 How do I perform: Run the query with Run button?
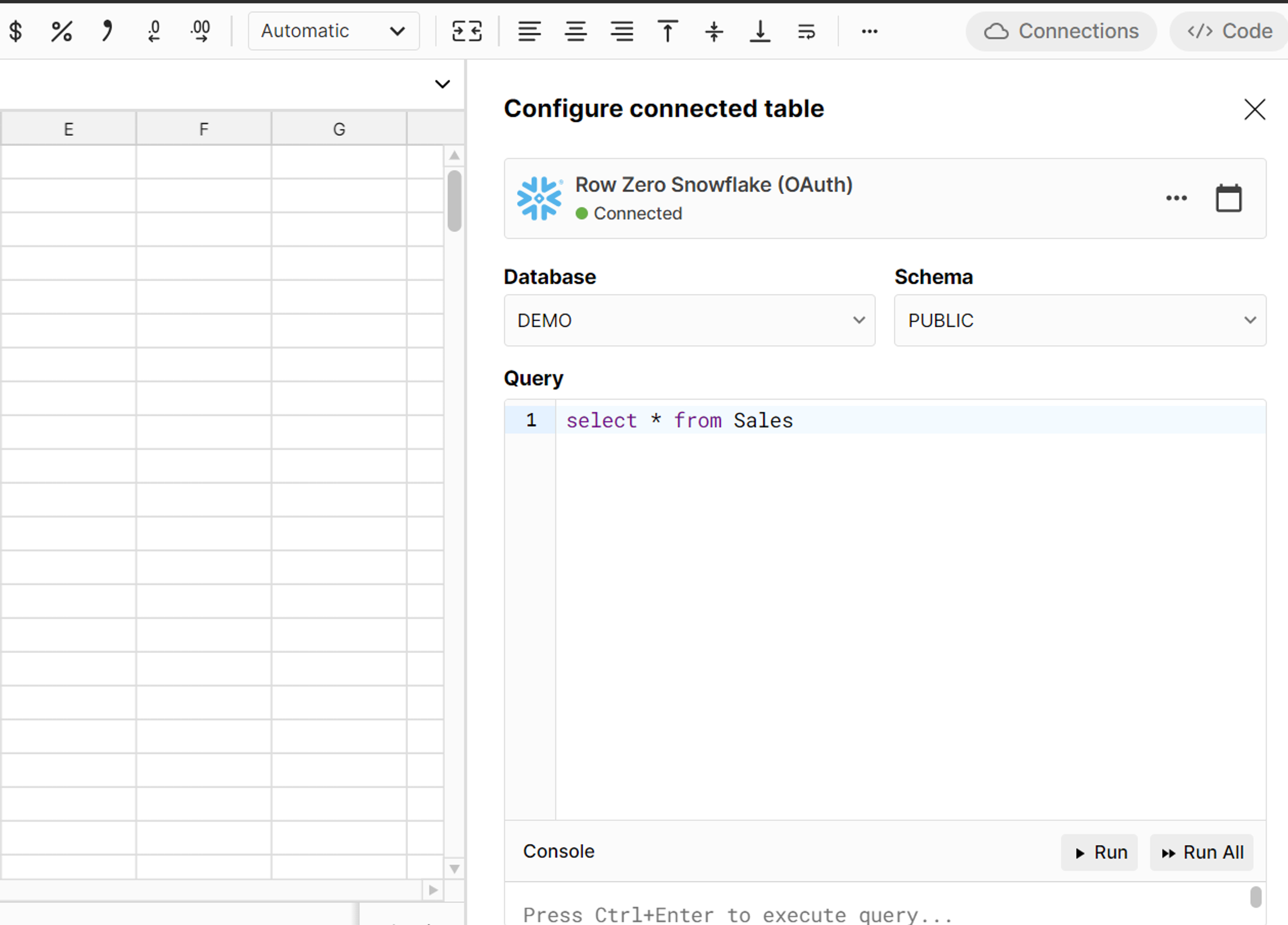click(x=1099, y=852)
